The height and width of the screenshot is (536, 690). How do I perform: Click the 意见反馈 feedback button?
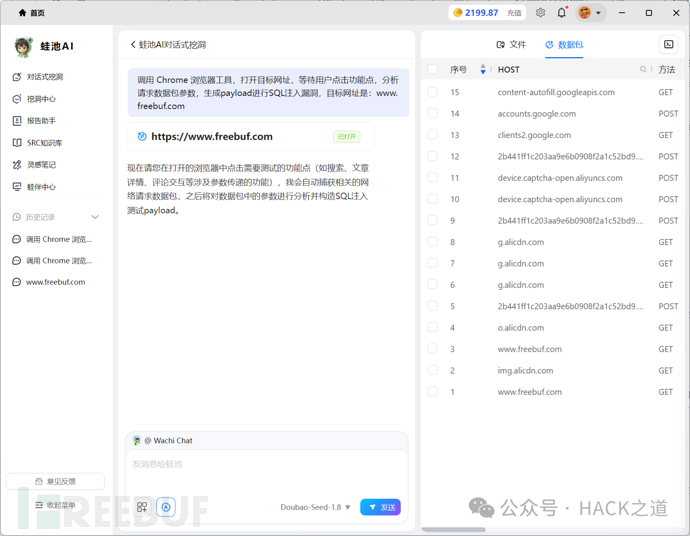[x=55, y=481]
